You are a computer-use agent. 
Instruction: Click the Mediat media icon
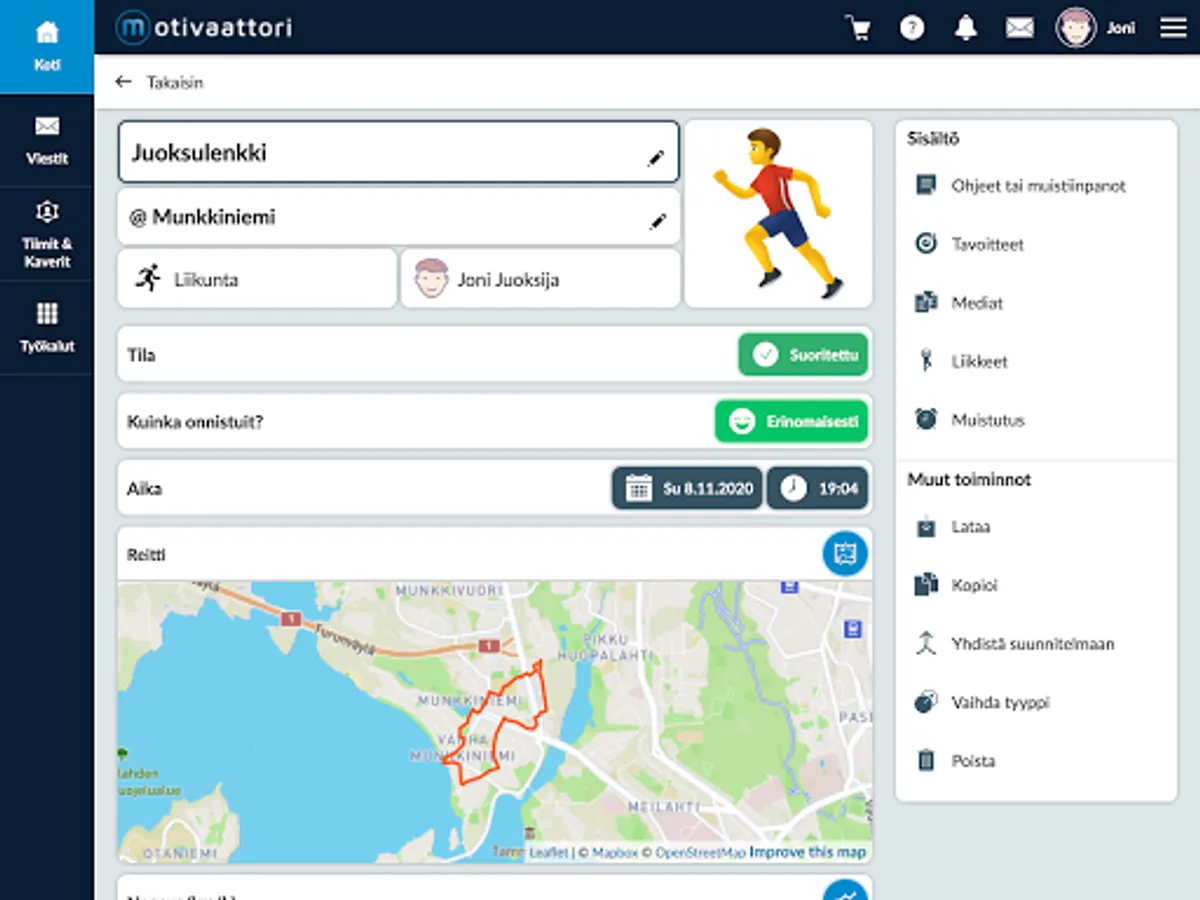(926, 302)
